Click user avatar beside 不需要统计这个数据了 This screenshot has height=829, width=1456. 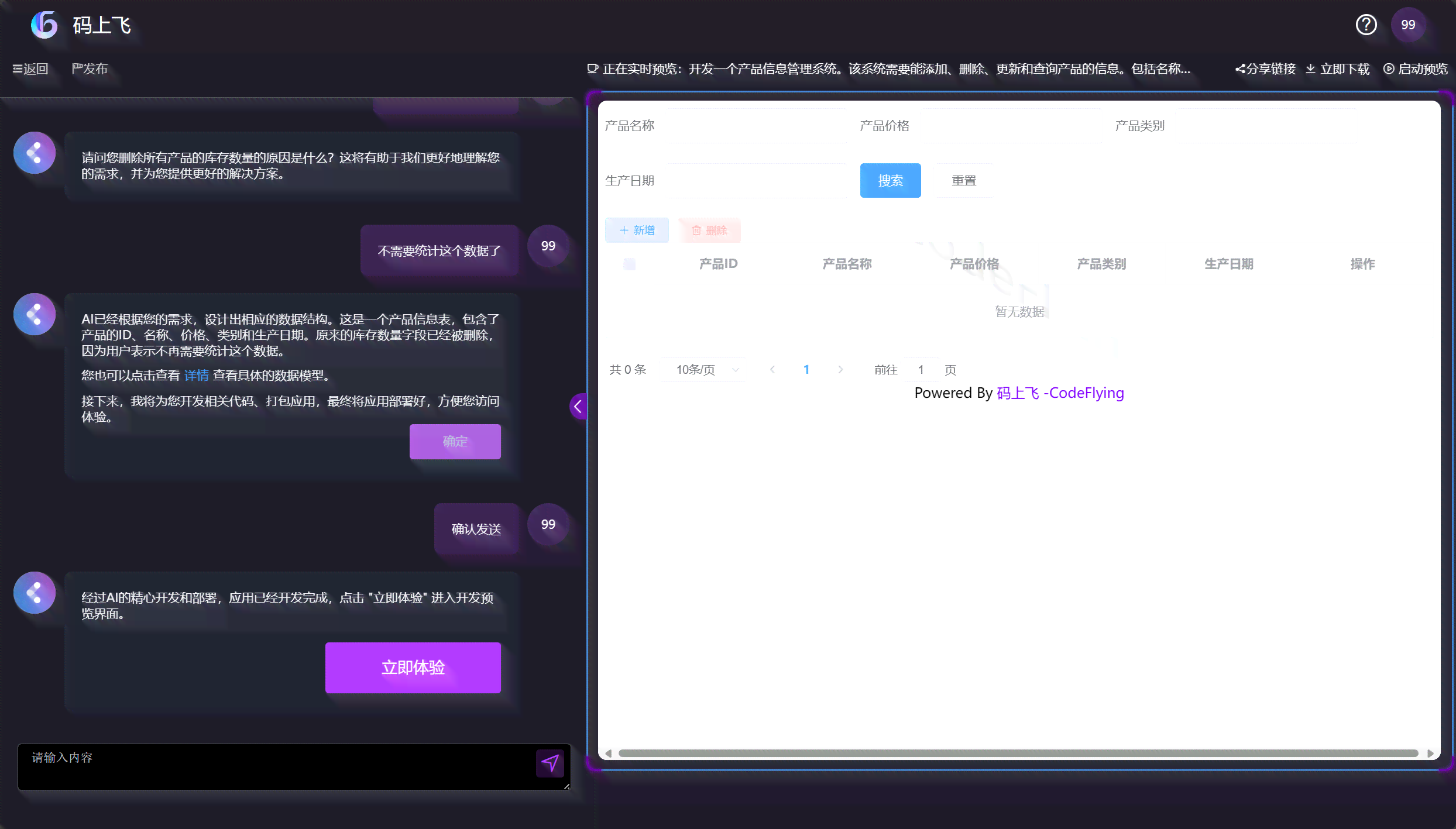(548, 246)
